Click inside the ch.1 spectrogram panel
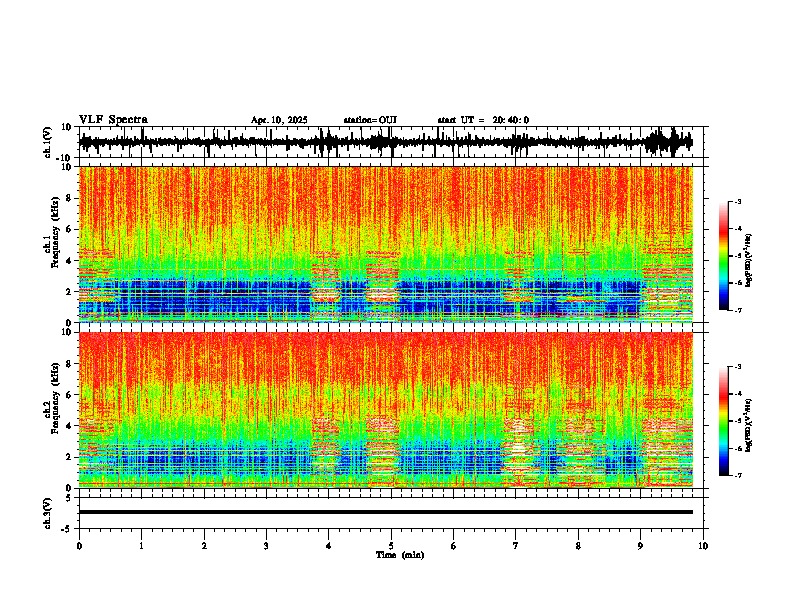The height and width of the screenshot is (612, 792). point(385,244)
